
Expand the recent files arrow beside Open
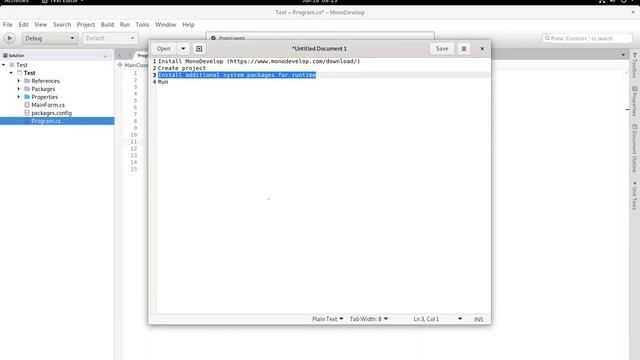(x=183, y=49)
